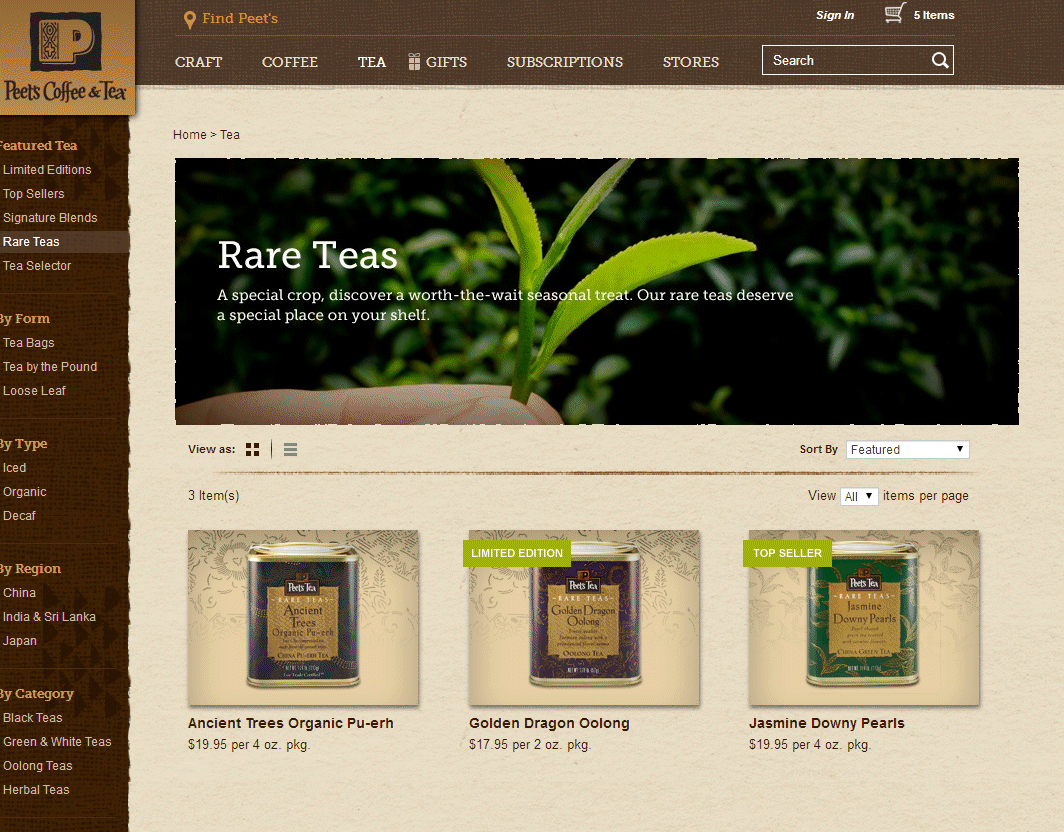Screen dimensions: 1064x832
Task: Open the items per page dropdown
Action: click(x=859, y=496)
